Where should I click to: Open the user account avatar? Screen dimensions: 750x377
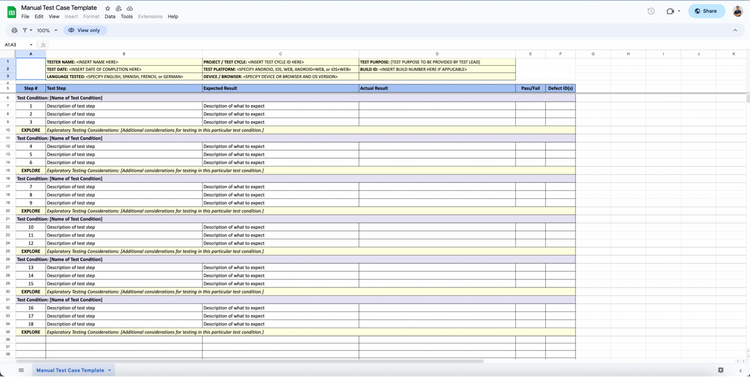[738, 11]
